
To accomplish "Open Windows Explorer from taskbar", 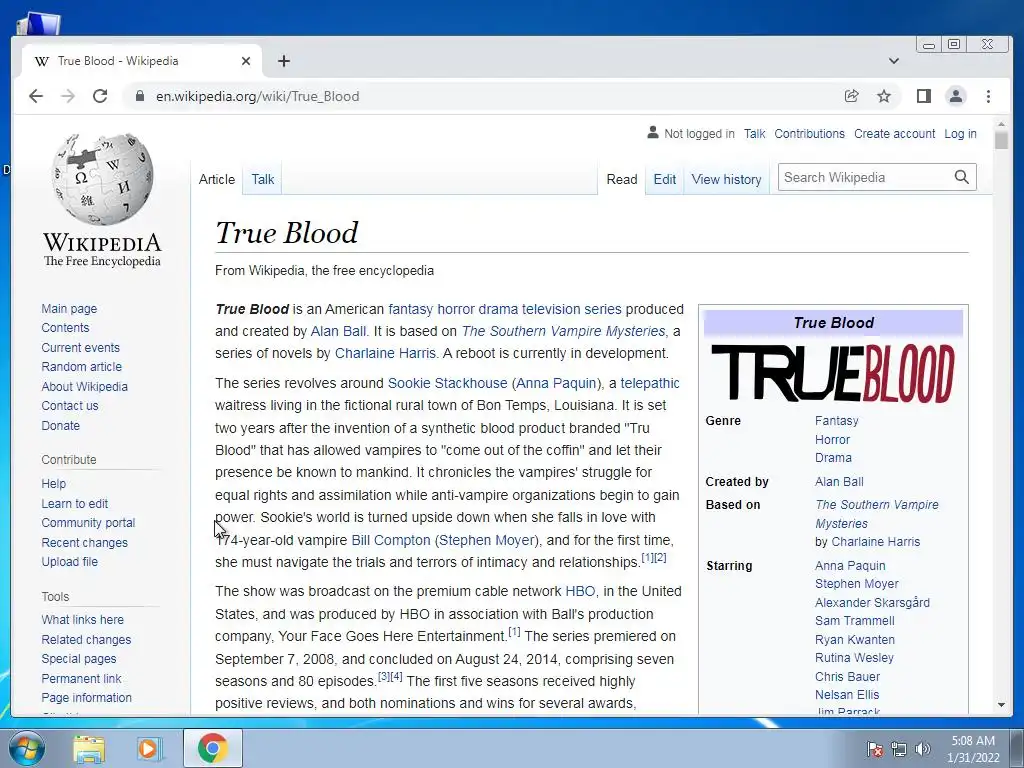I will click(x=89, y=748).
